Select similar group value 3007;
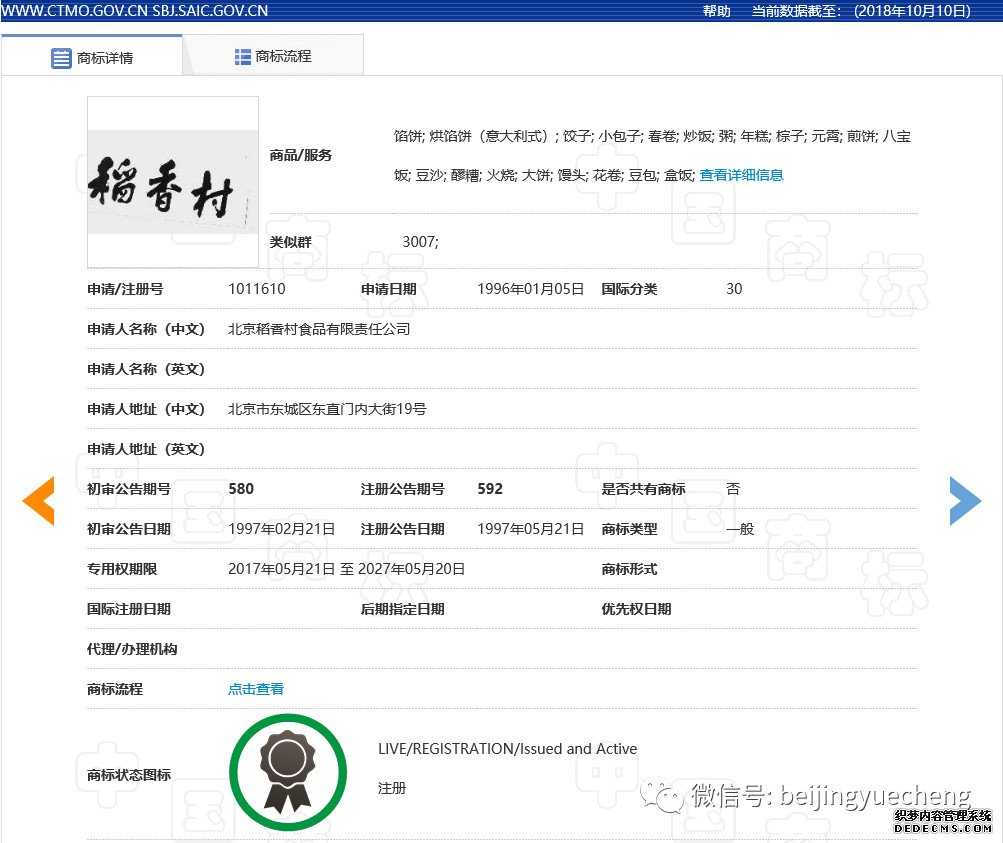 420,242
